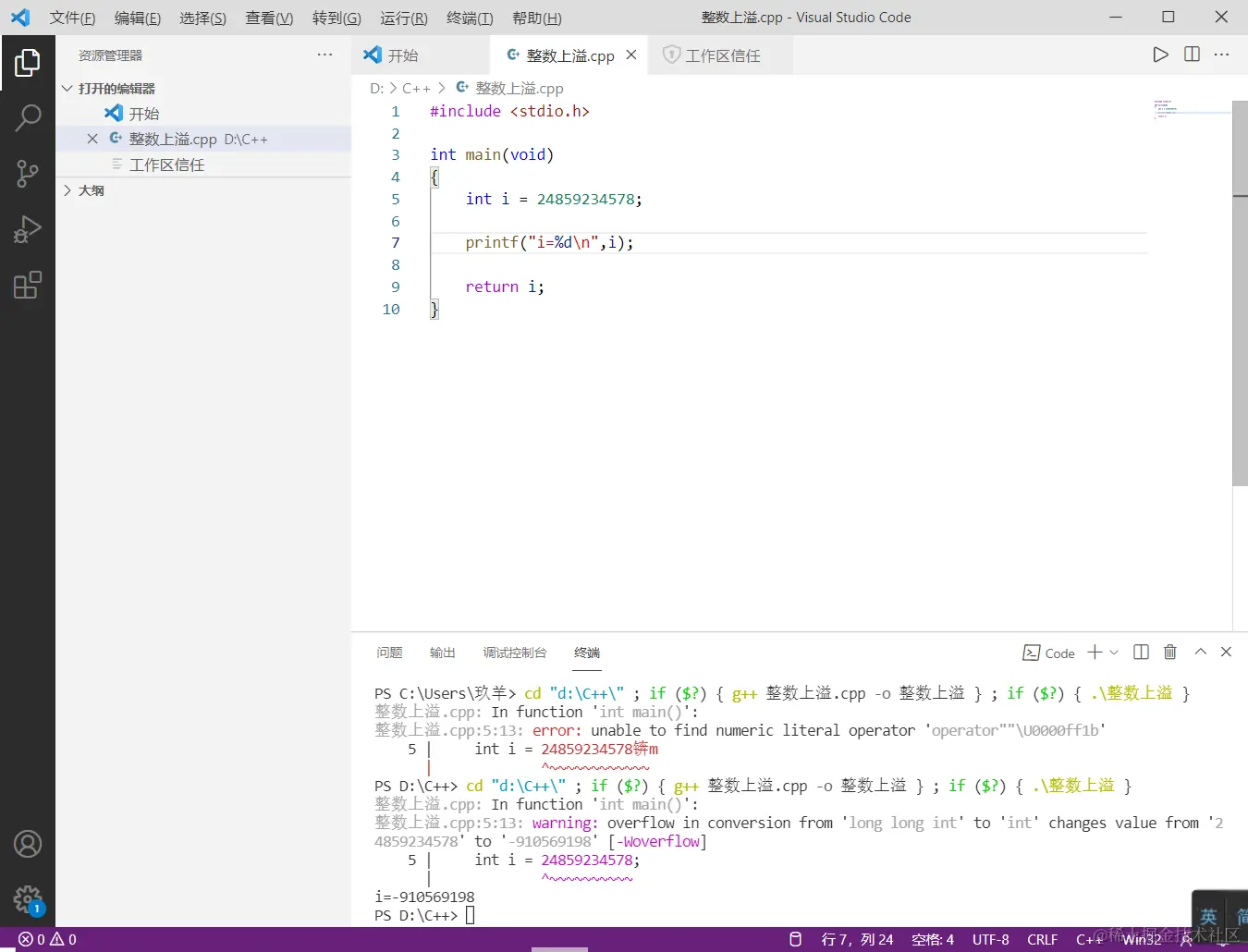This screenshot has height=952, width=1248.
Task: Show errors and warnings count in status bar
Action: (48, 939)
